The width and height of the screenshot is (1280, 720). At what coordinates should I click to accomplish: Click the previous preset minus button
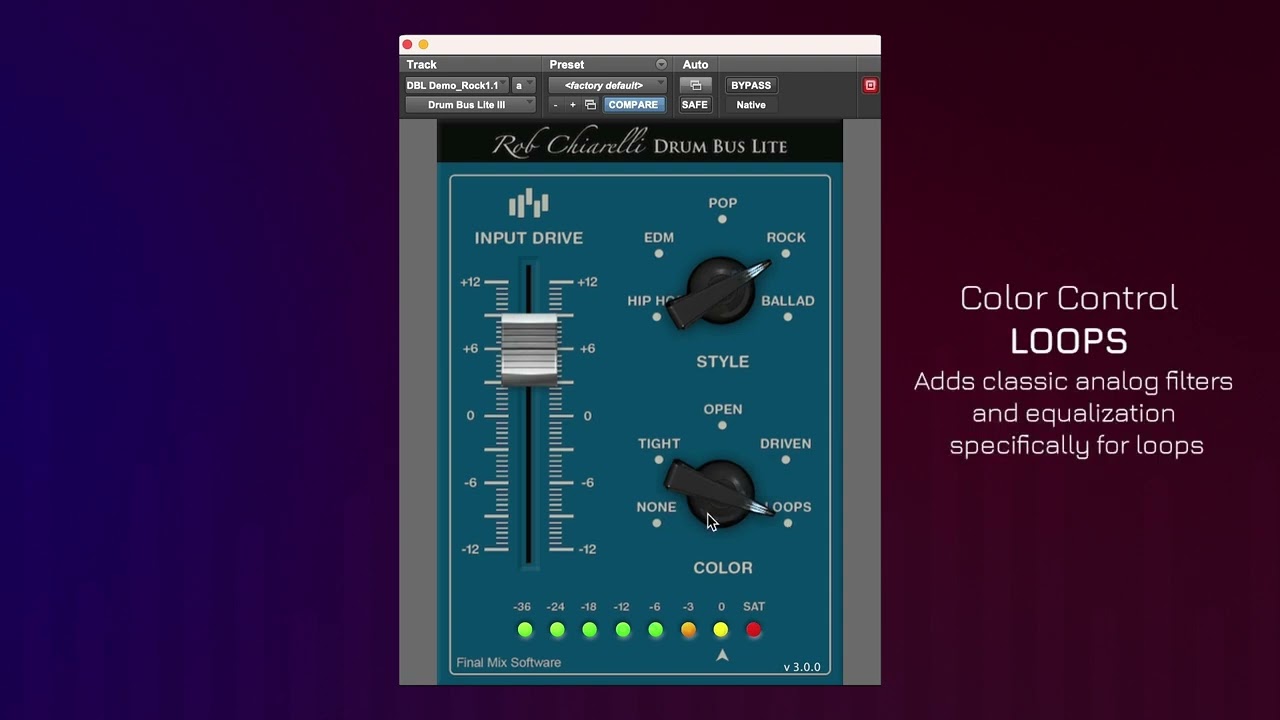[x=556, y=105]
